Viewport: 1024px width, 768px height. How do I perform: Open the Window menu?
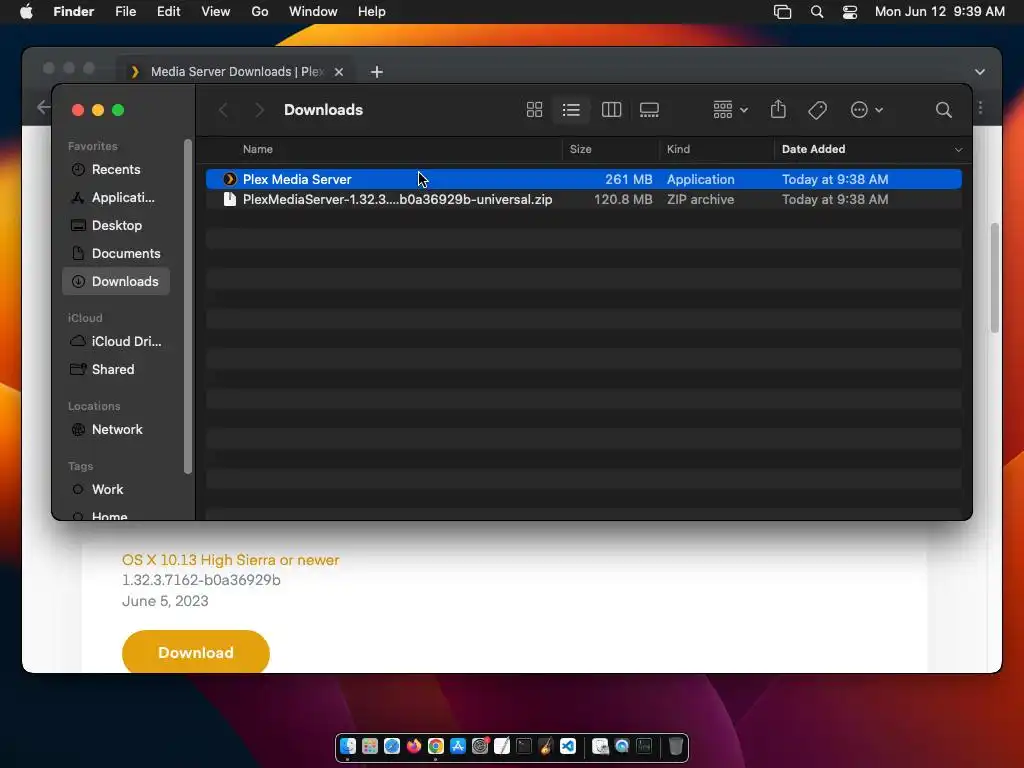(313, 12)
